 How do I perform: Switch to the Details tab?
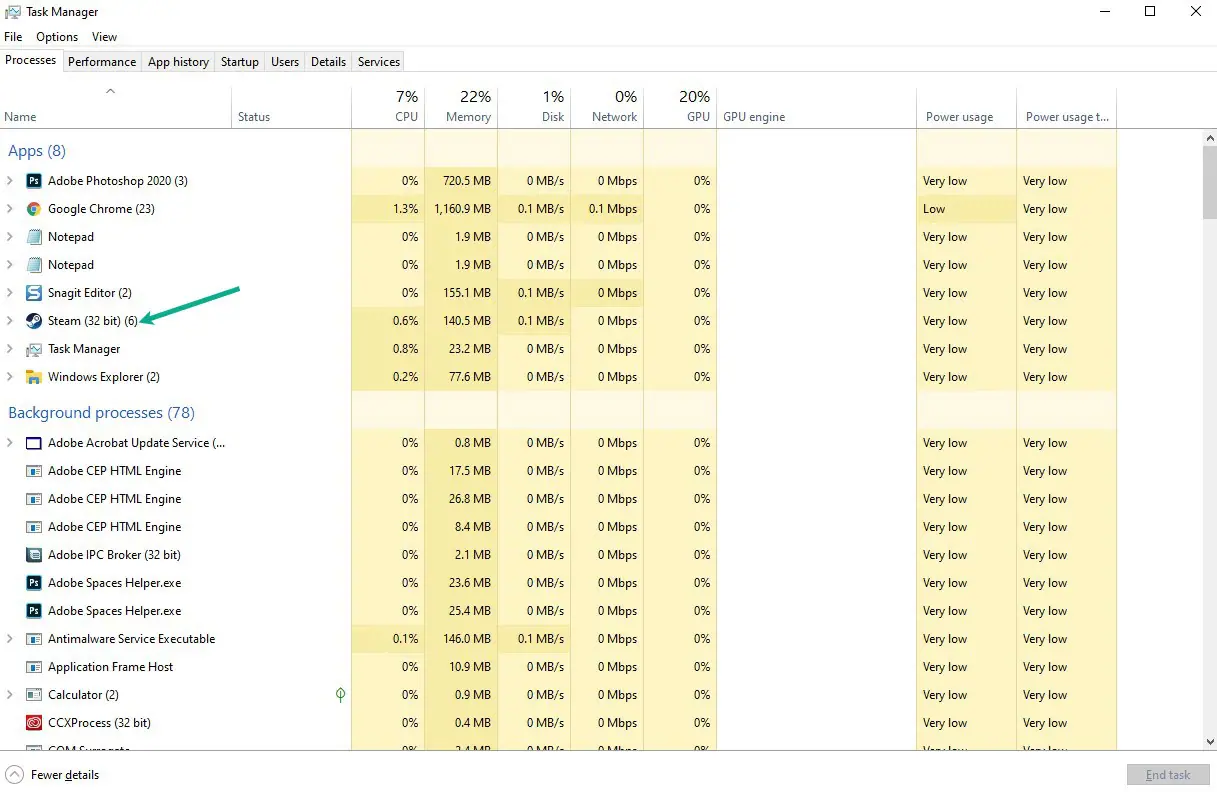point(328,62)
